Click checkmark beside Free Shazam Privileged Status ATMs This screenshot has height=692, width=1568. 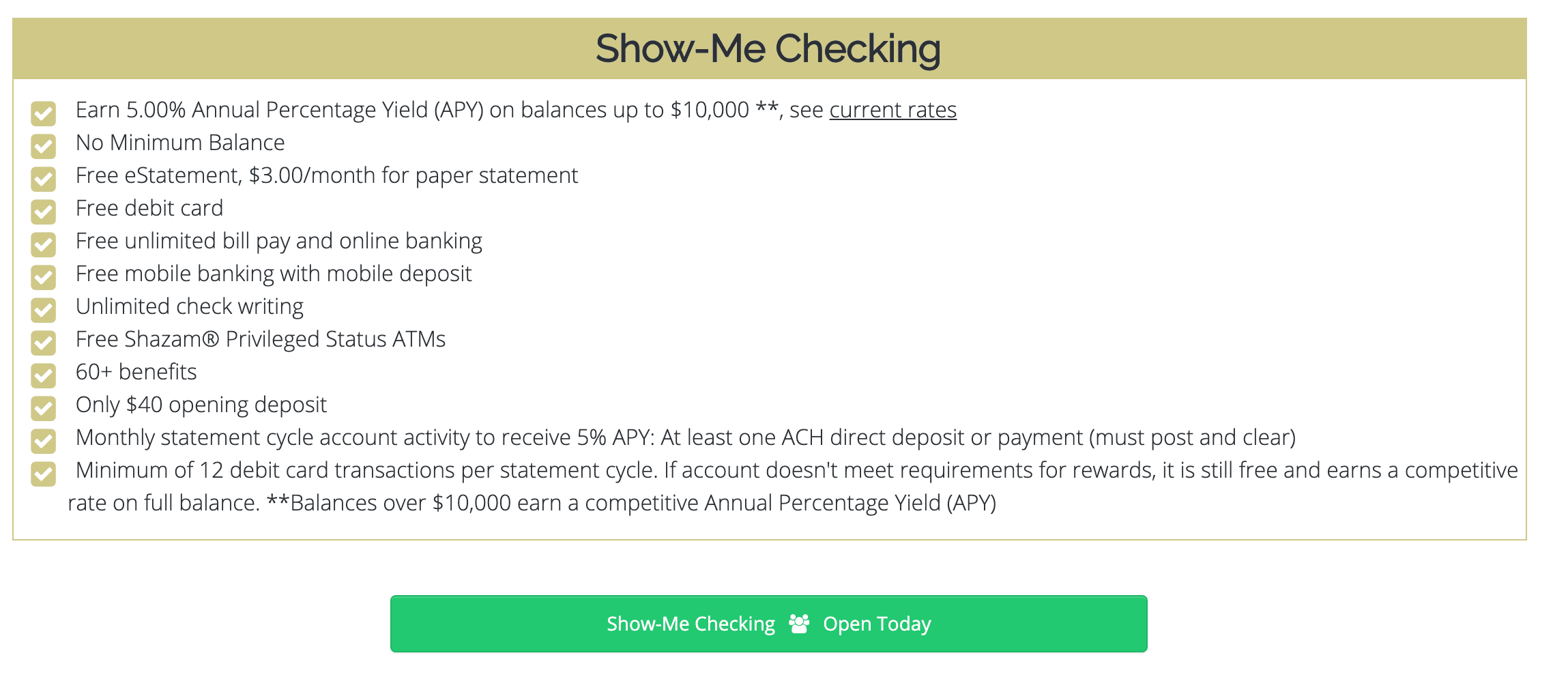click(43, 343)
